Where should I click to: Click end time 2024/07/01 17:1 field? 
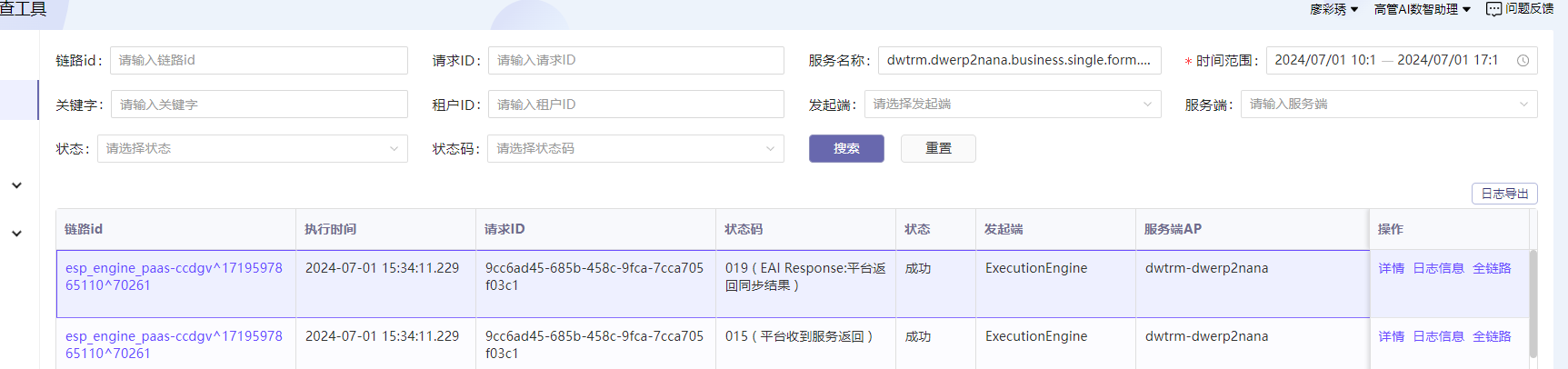pos(1447,60)
